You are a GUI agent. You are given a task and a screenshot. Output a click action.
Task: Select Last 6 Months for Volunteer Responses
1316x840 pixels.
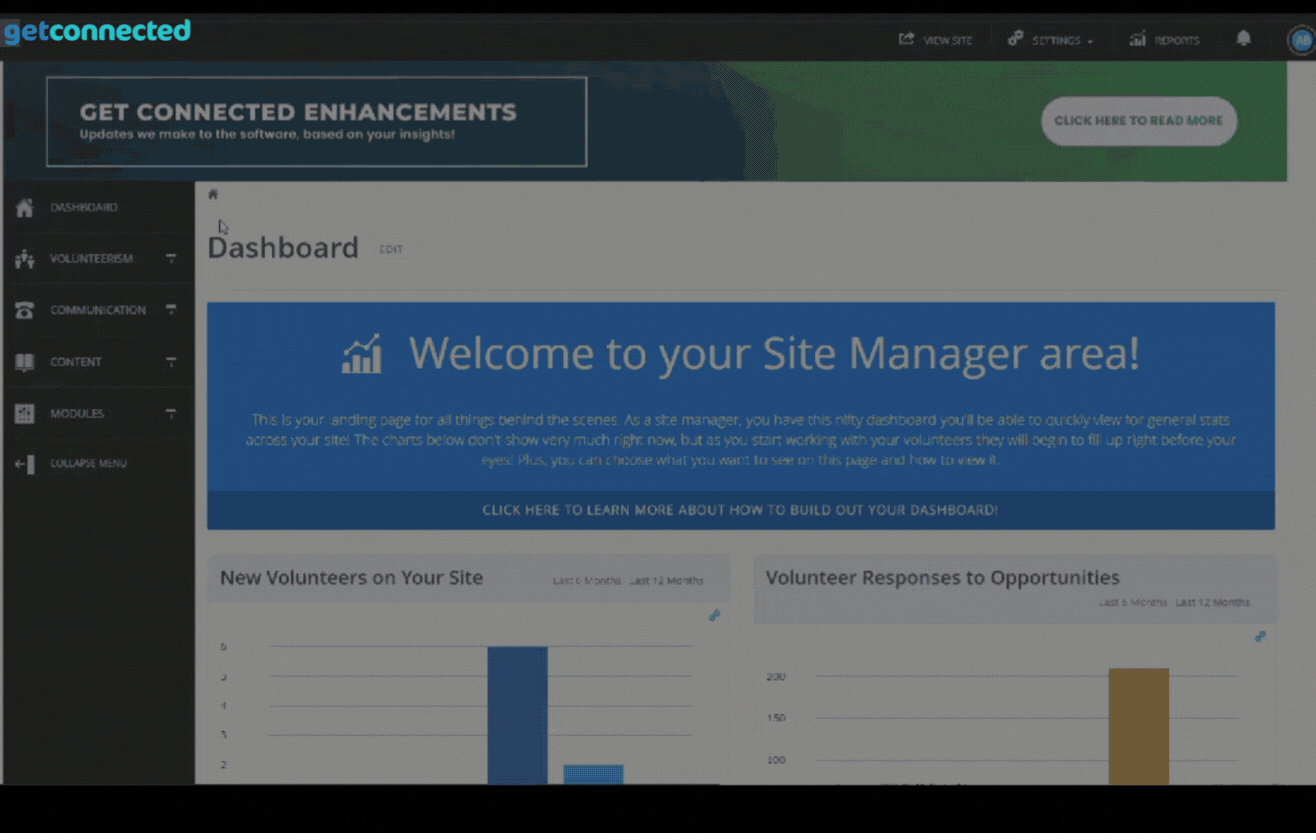pos(1133,603)
